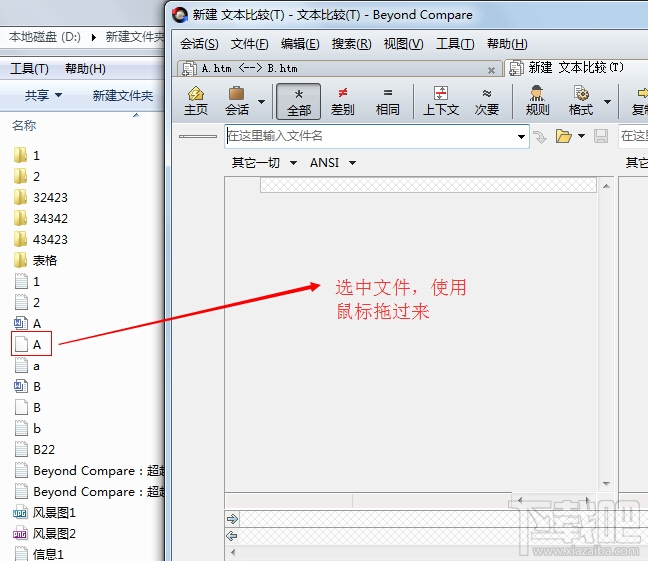Select folder 32423

coord(40,198)
